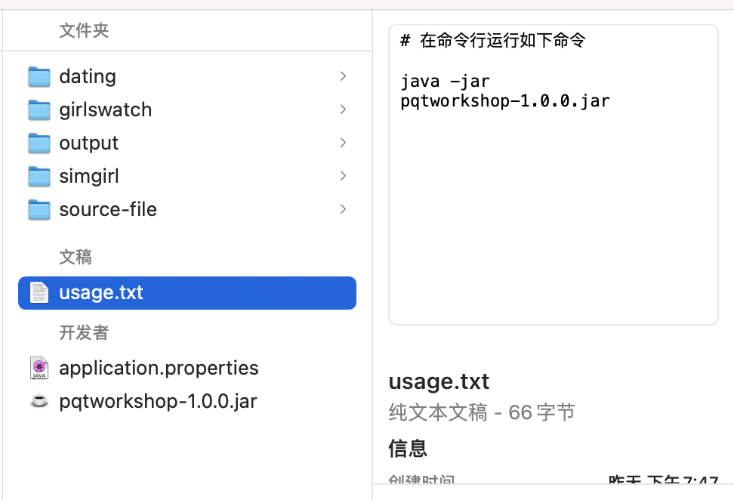Expand the output folder chevron

[x=343, y=143]
